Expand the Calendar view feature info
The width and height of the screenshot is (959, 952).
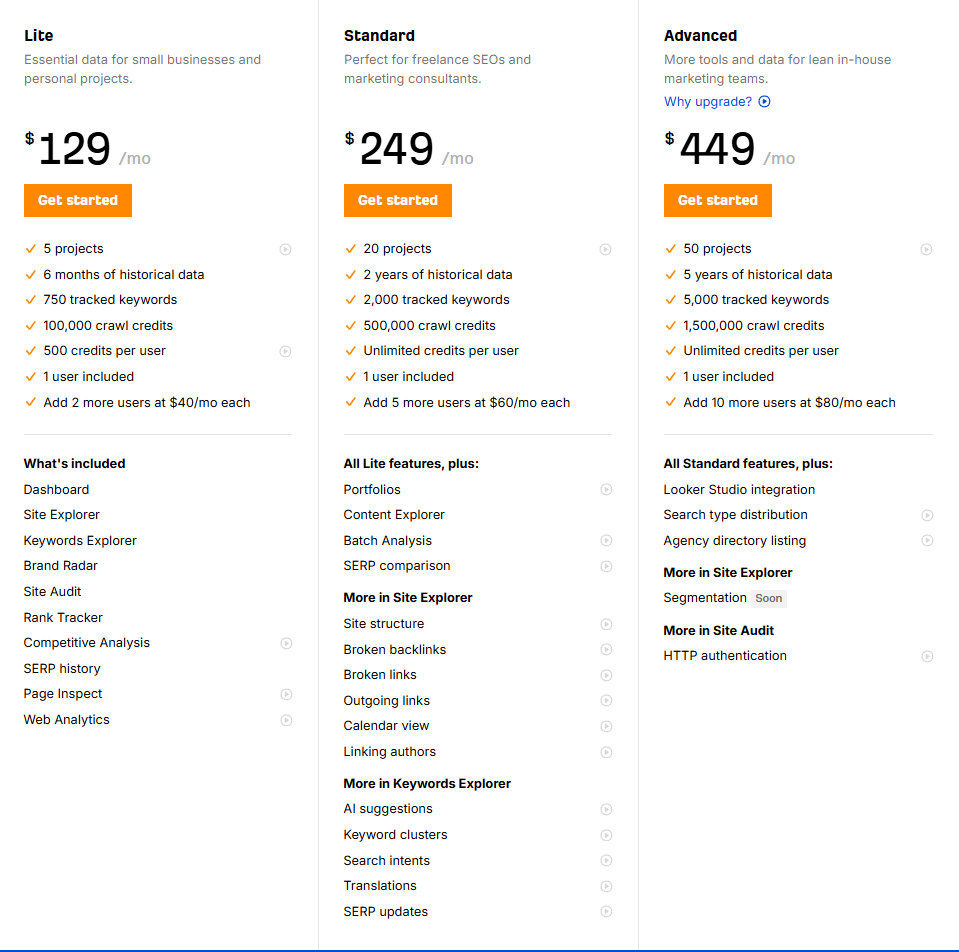[x=606, y=725]
